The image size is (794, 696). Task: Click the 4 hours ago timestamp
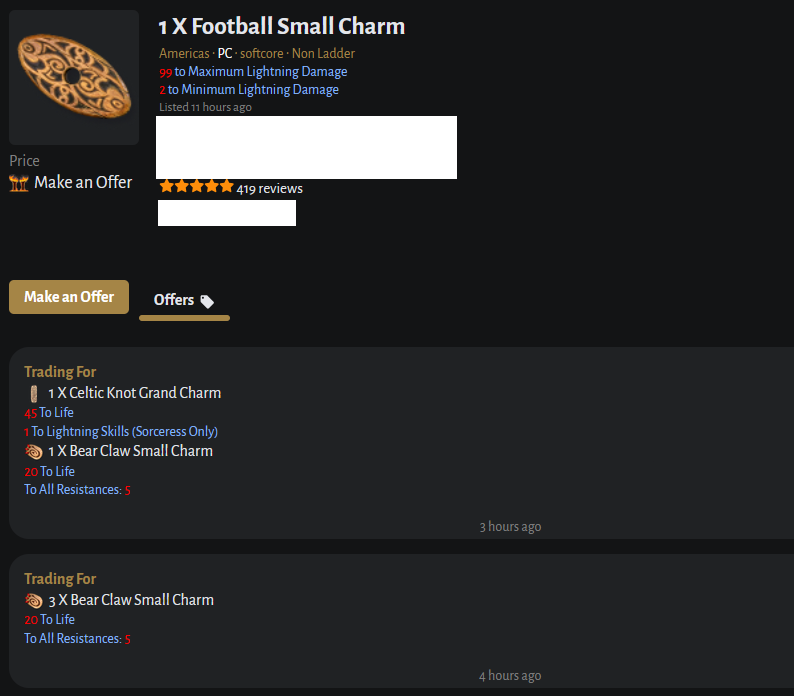point(510,676)
